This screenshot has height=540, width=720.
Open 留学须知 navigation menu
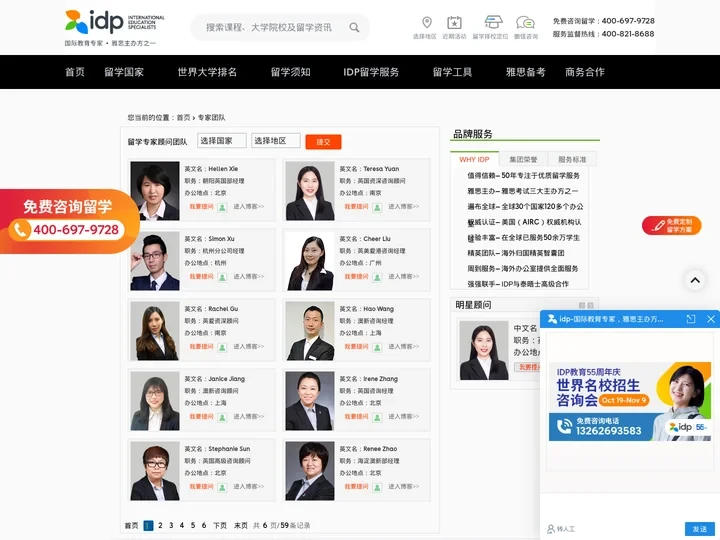pyautogui.click(x=291, y=72)
